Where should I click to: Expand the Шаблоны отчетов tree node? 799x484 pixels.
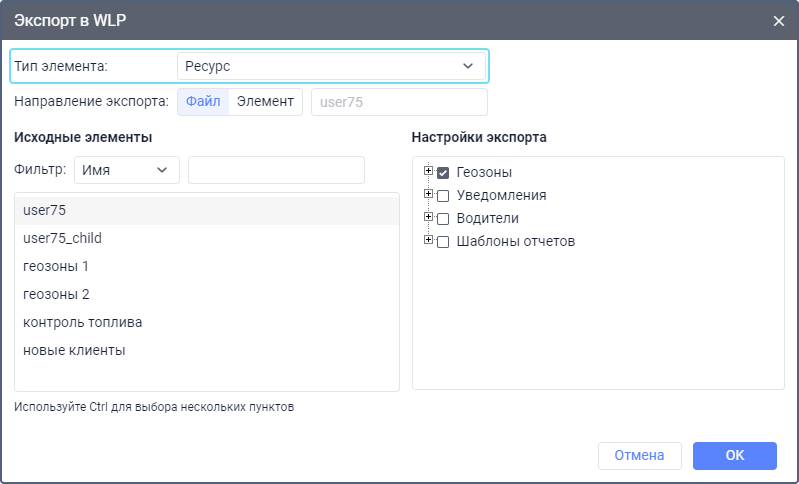click(428, 240)
